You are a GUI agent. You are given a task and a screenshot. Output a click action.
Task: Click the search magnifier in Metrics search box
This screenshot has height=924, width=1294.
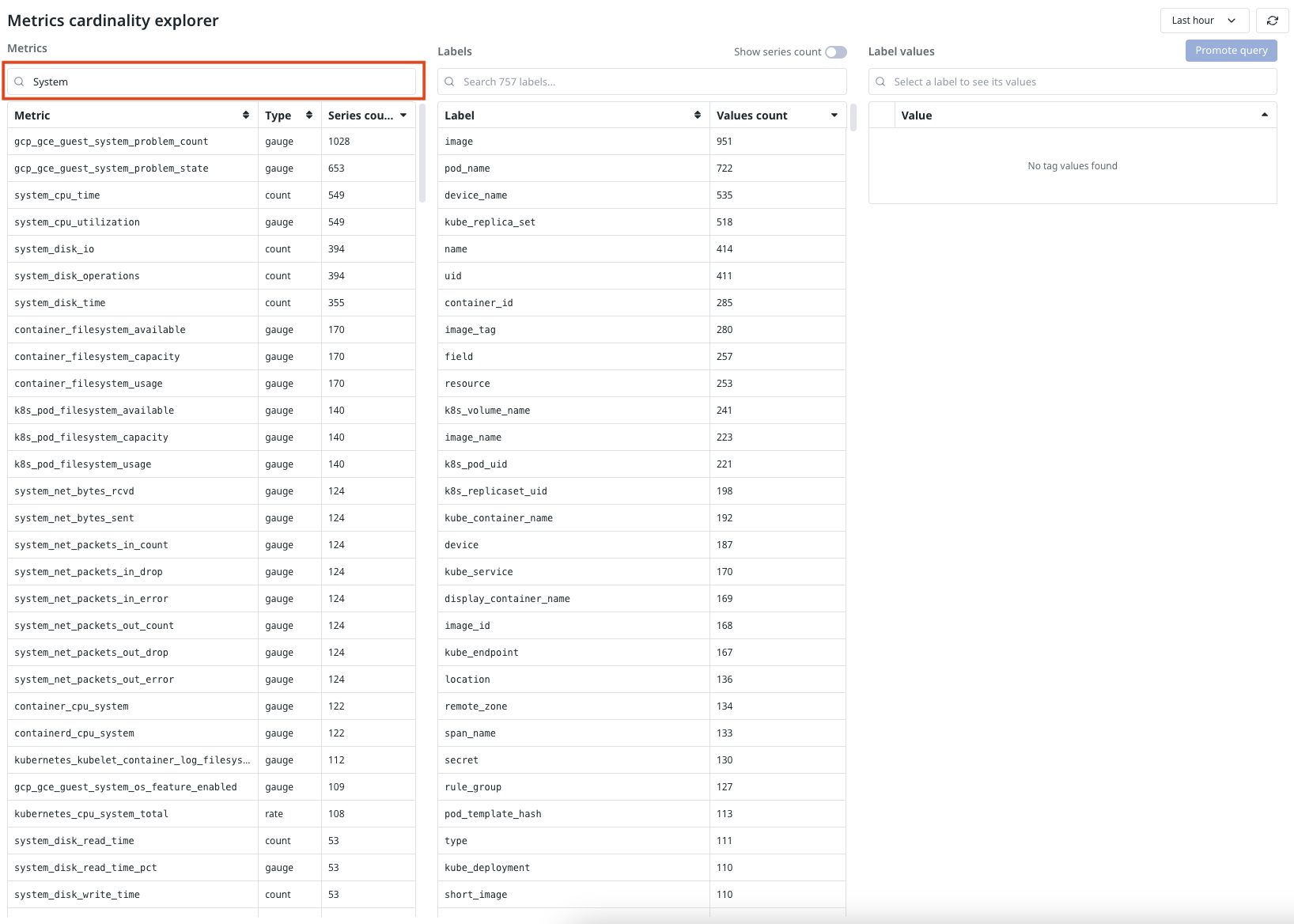click(x=20, y=81)
